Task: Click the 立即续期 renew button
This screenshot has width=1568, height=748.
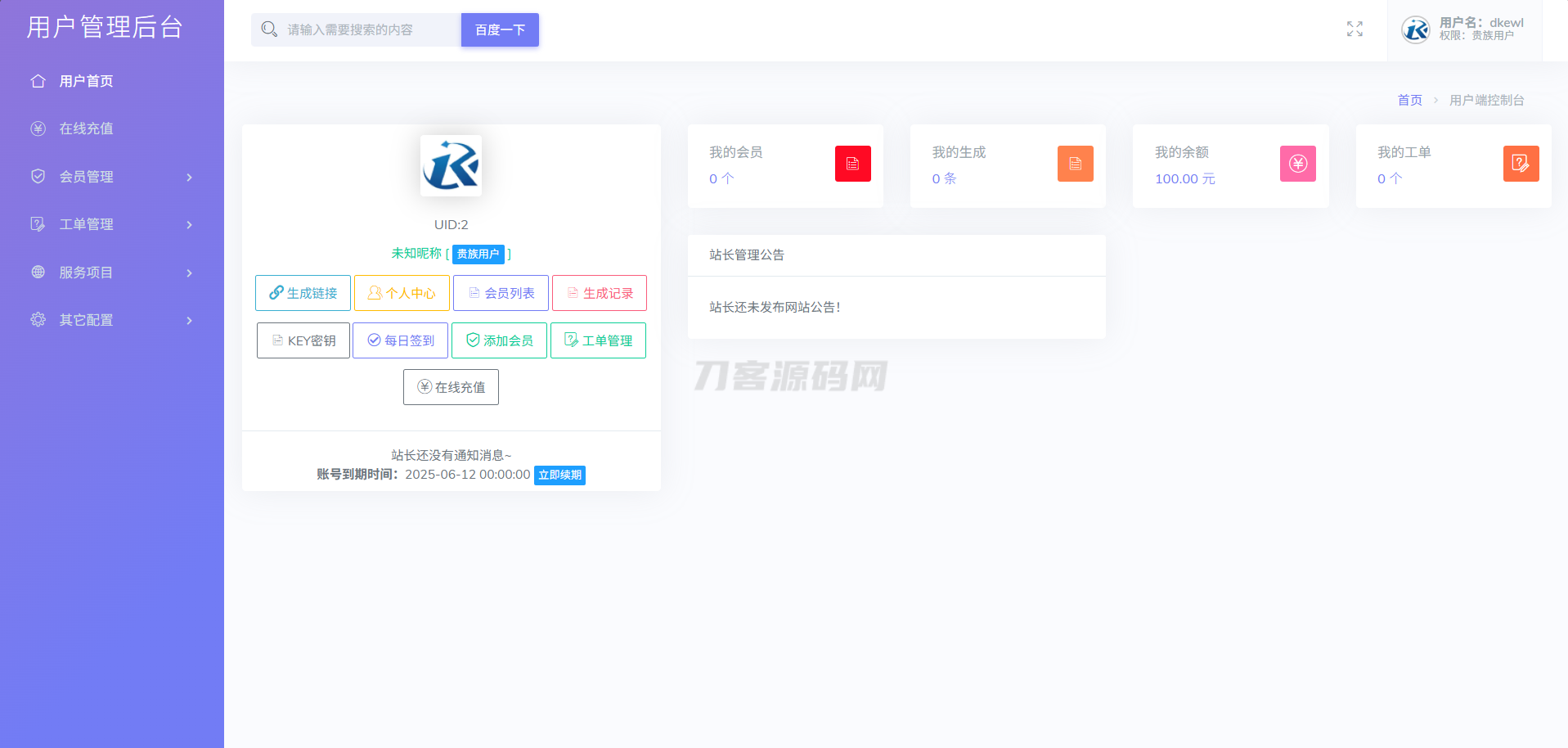Action: (x=559, y=475)
